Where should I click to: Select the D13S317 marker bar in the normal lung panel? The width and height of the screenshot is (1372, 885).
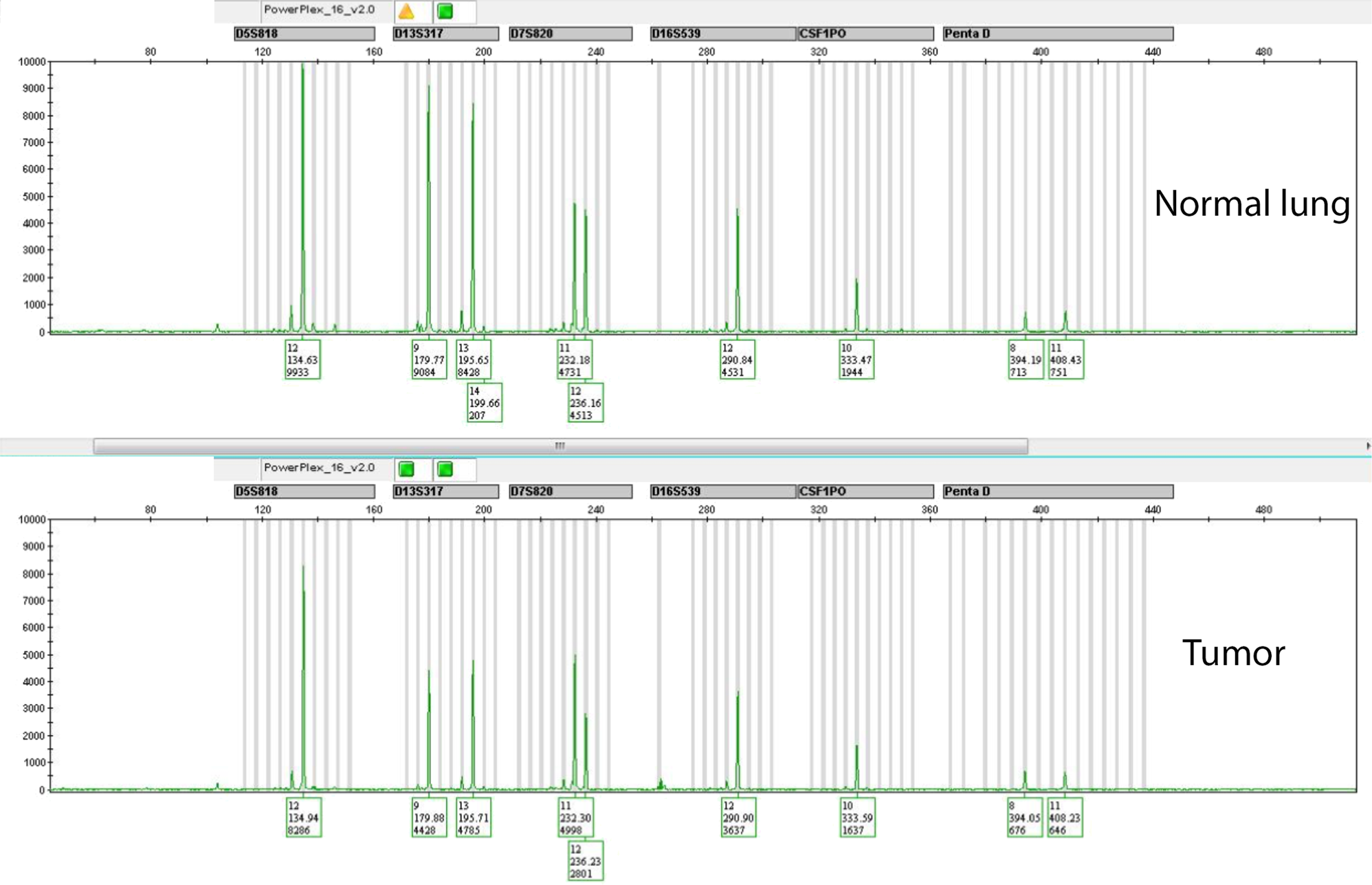pos(445,34)
